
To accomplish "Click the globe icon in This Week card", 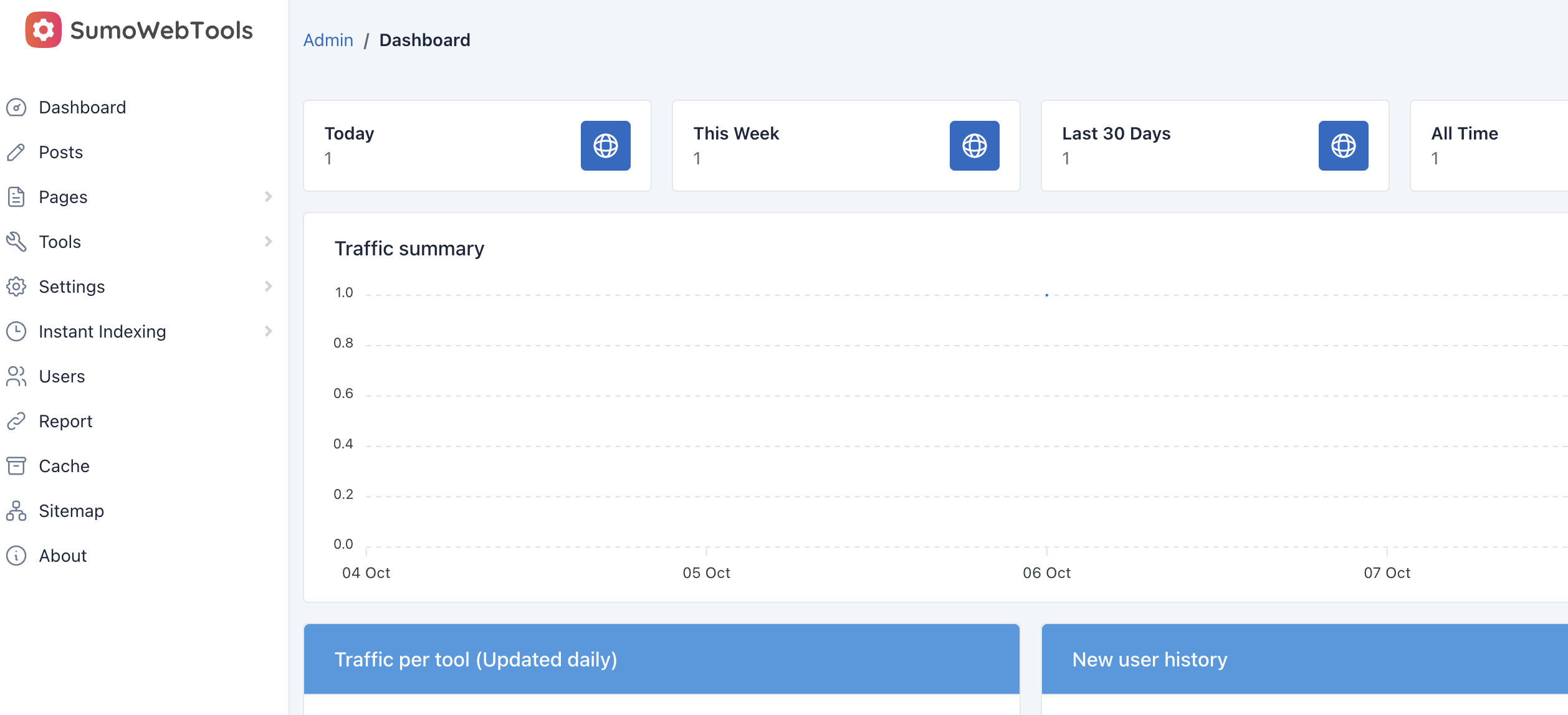I will [975, 146].
